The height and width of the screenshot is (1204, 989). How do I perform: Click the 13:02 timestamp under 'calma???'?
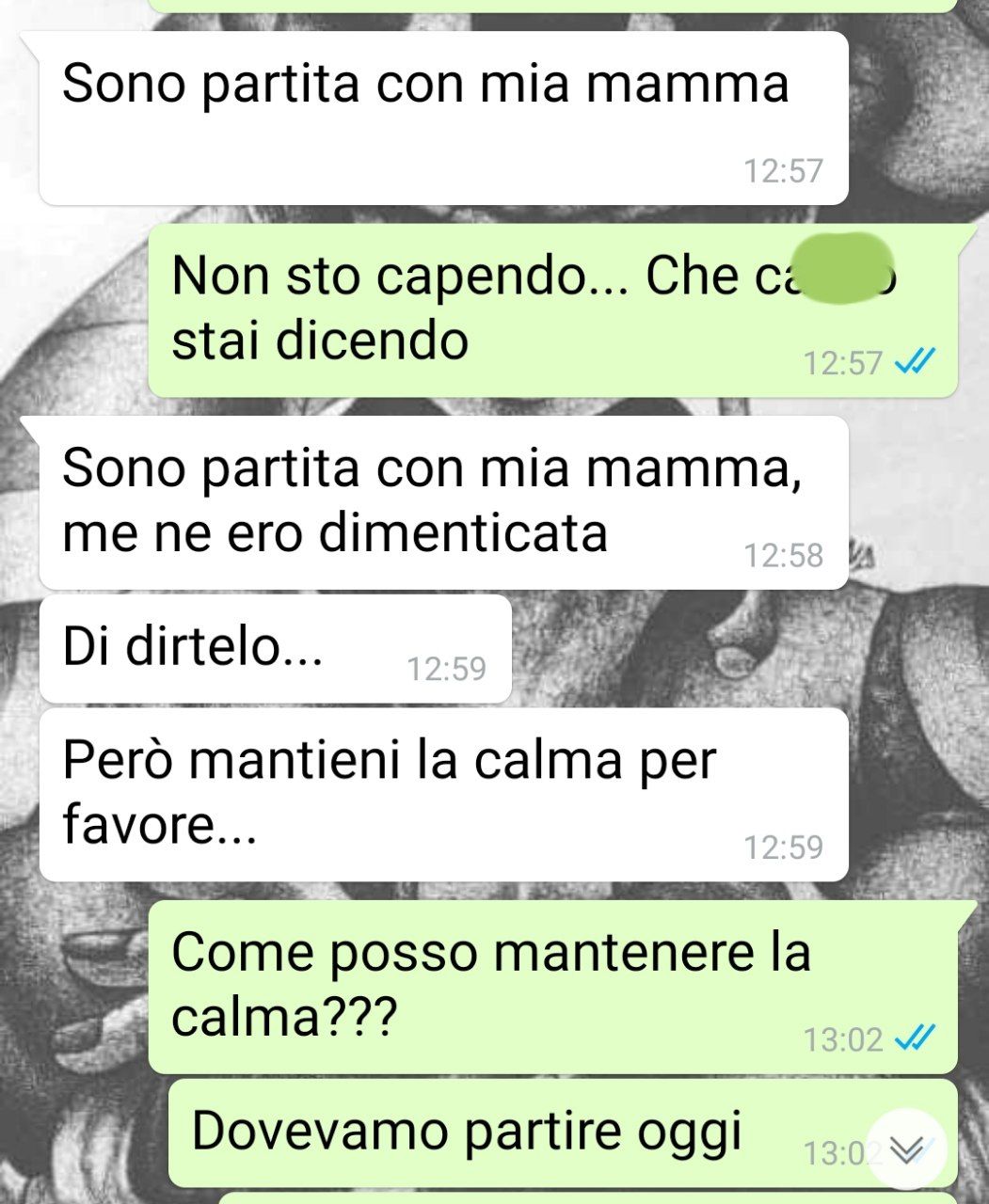click(x=843, y=1039)
